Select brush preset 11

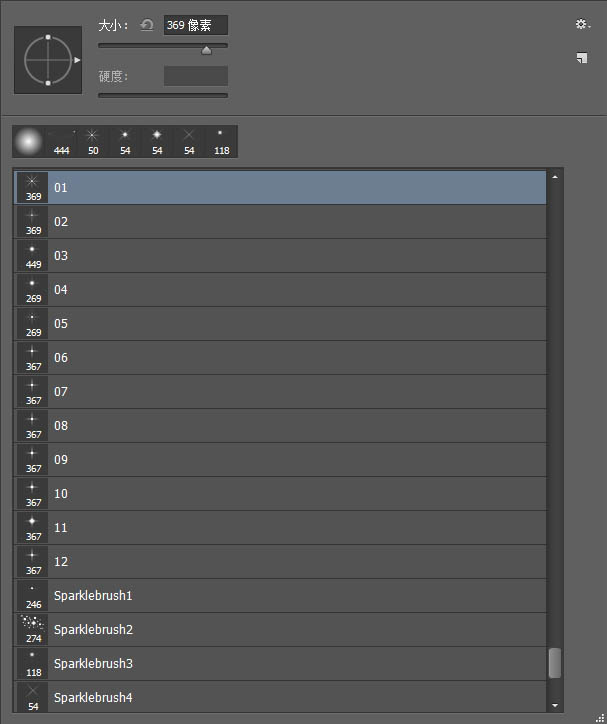coord(280,528)
